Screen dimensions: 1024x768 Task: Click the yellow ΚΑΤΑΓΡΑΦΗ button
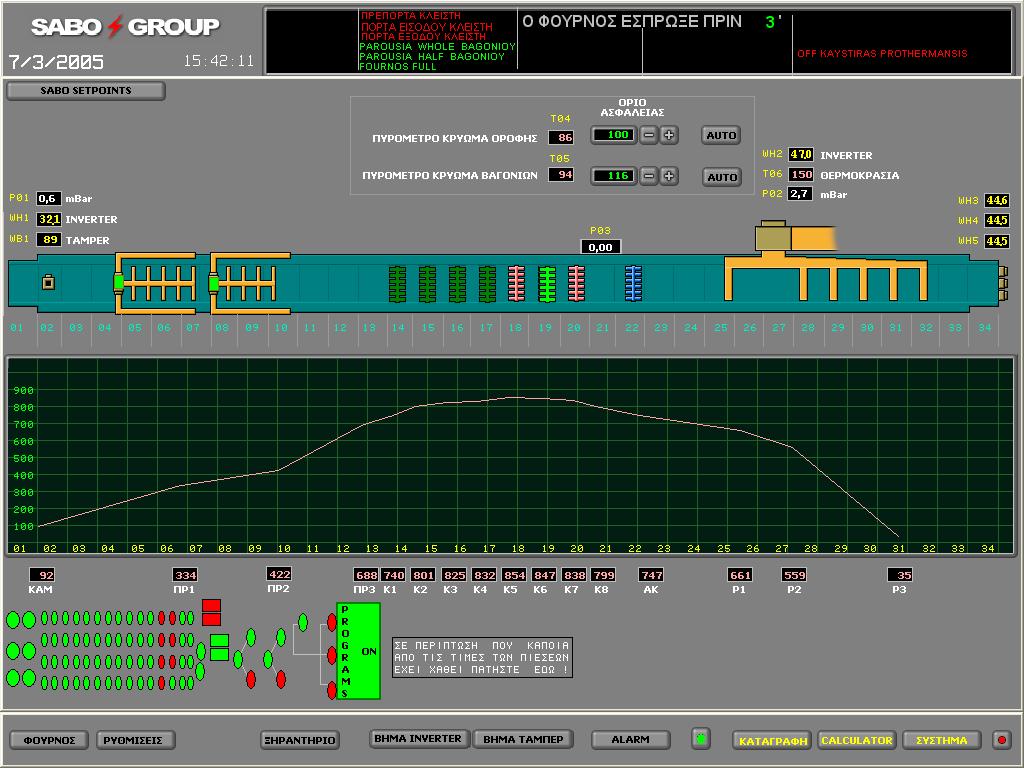[773, 740]
